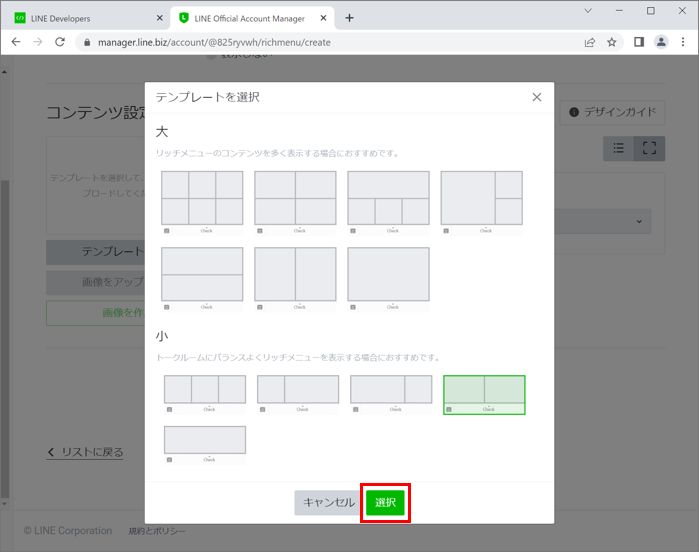
Task: Click the 画像をアップ button on background page
Action: coord(95,282)
